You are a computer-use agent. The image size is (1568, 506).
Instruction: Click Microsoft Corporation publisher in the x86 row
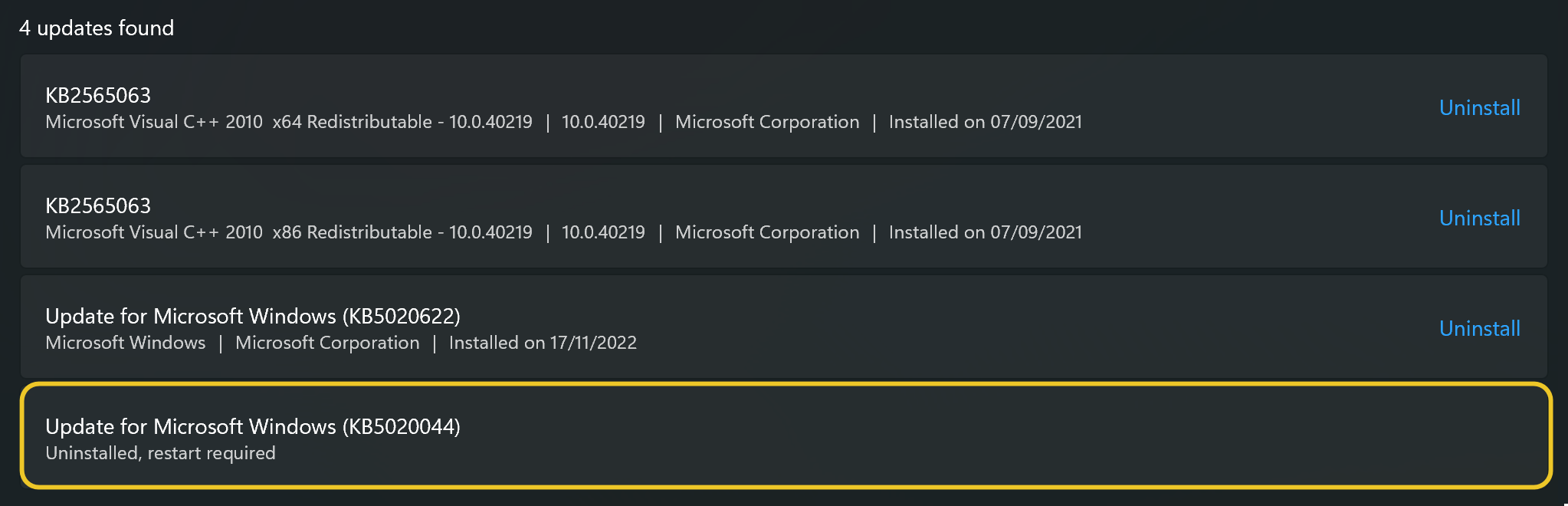click(x=767, y=232)
